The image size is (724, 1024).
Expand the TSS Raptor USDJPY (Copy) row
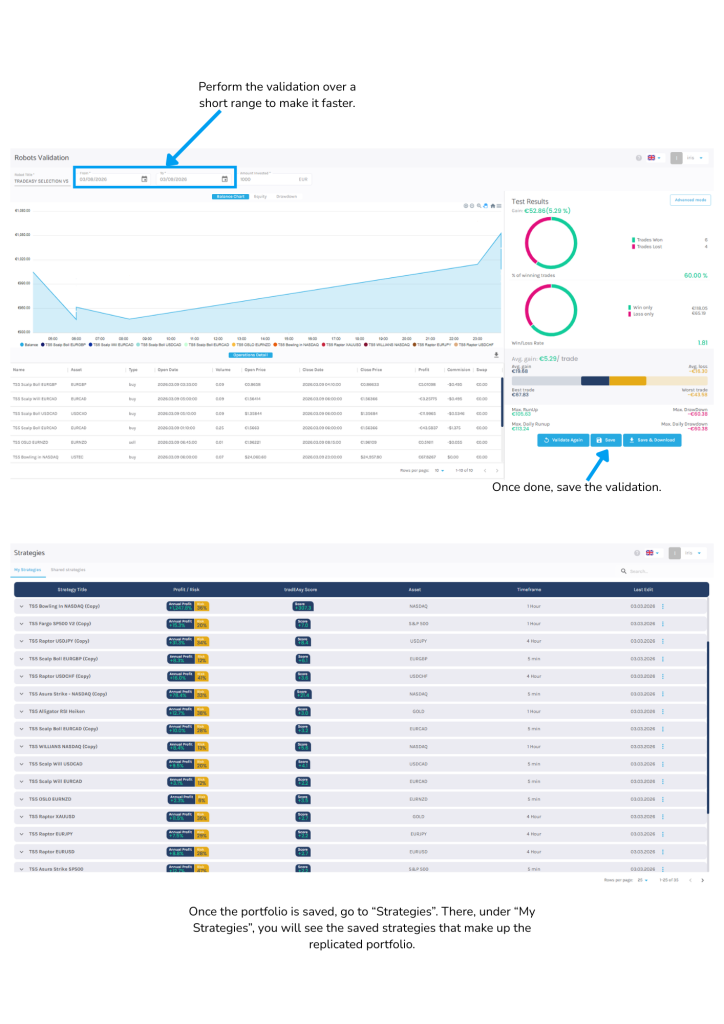pos(20,640)
